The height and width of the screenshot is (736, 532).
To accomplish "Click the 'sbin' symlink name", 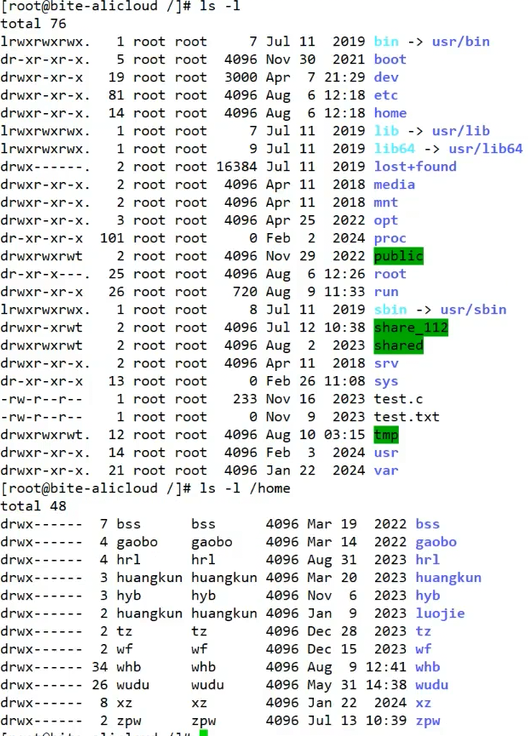I will [x=390, y=310].
